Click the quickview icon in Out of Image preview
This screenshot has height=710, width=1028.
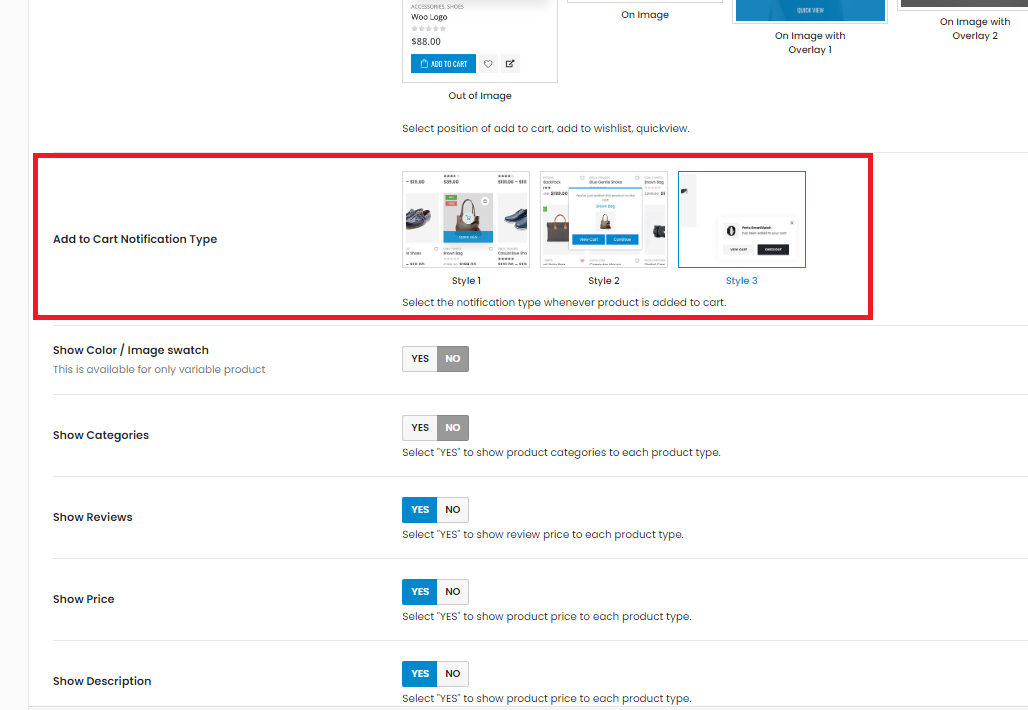click(510, 64)
